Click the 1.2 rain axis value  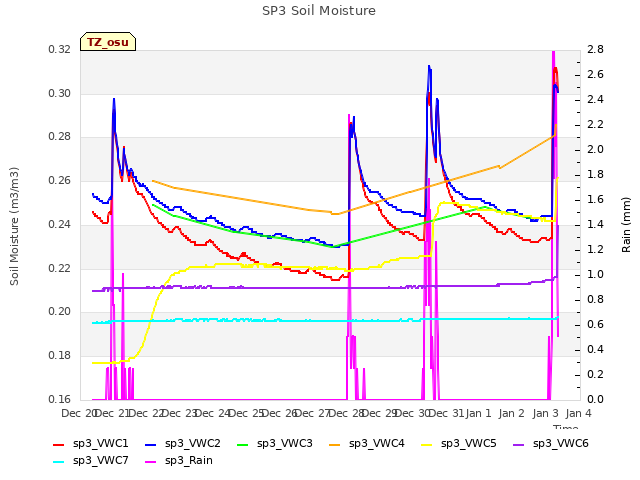point(595,249)
